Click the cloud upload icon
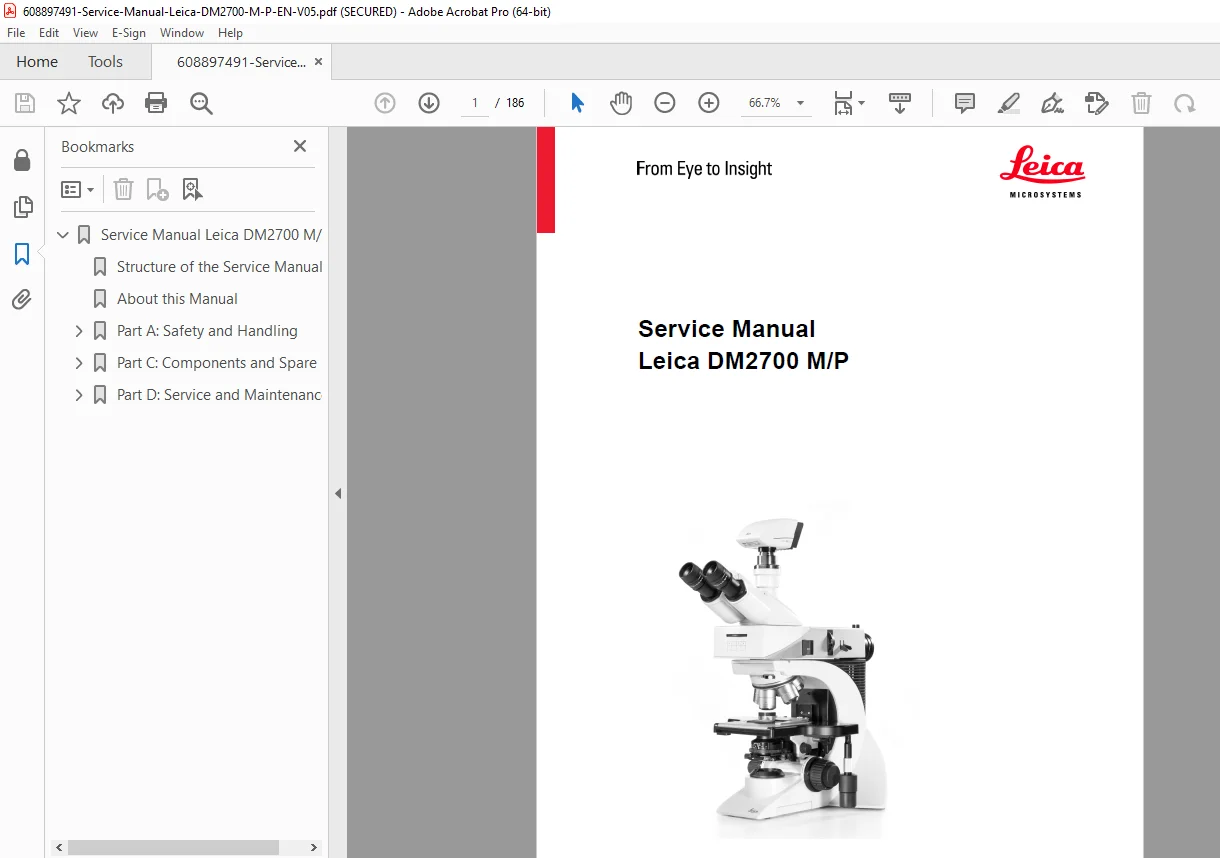Screen dimensions: 1220x858 [x=113, y=103]
